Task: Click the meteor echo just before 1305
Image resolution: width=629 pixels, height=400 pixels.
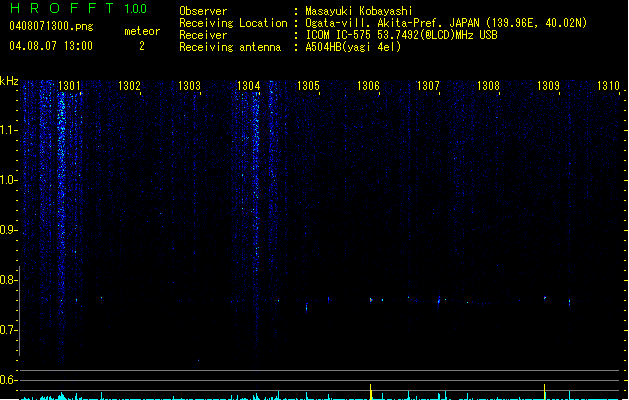Action: [x=307, y=308]
